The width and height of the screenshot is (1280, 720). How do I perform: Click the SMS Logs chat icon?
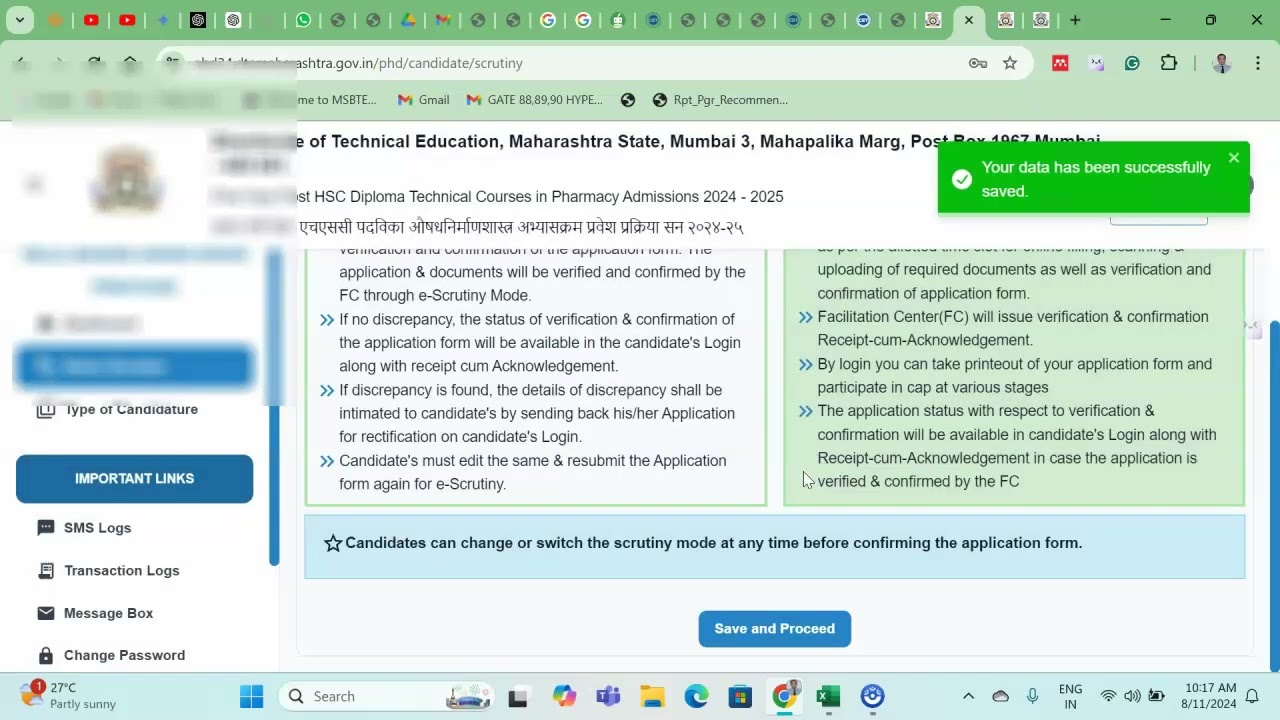tap(46, 528)
